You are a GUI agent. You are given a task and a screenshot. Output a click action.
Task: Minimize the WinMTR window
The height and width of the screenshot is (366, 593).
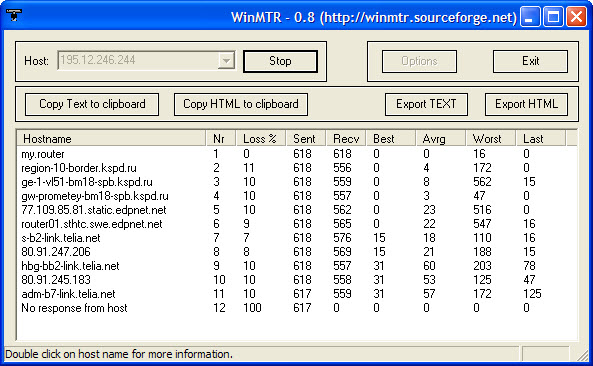(530, 17)
